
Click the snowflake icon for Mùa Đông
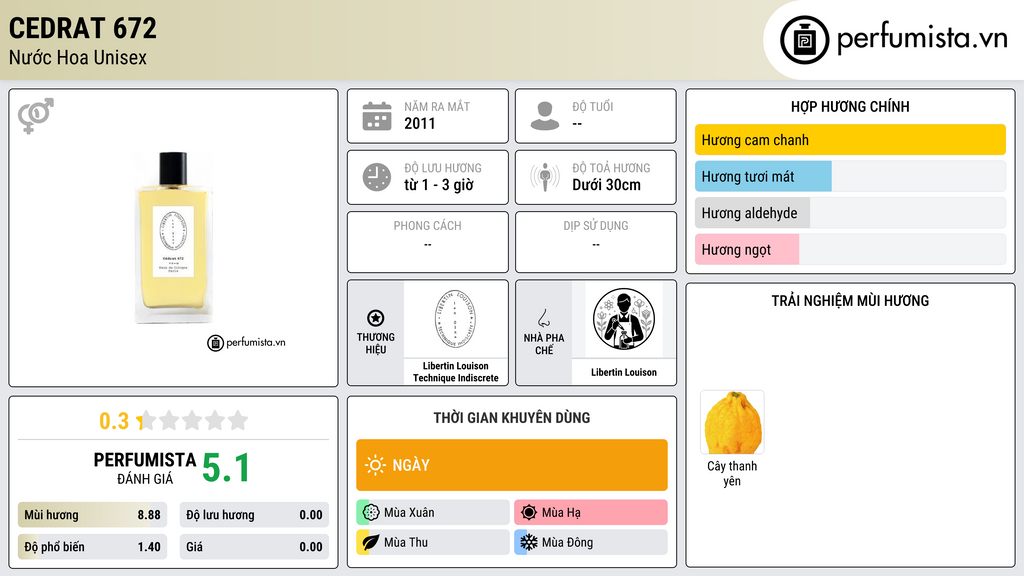(529, 542)
